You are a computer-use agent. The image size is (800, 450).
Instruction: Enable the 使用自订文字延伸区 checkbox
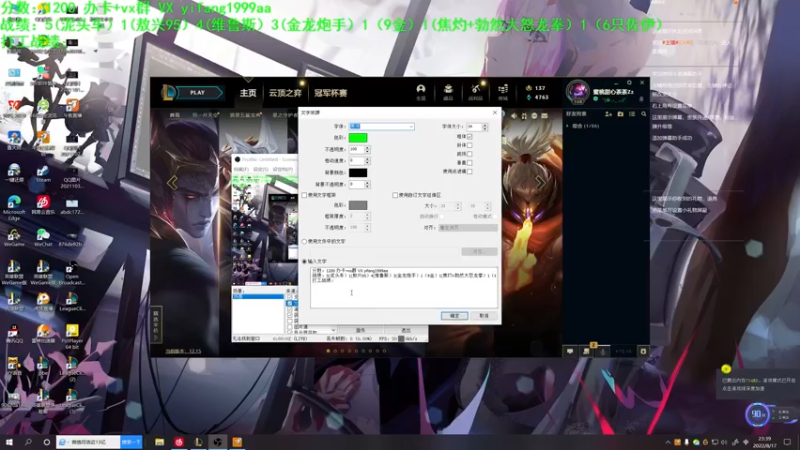(395, 195)
